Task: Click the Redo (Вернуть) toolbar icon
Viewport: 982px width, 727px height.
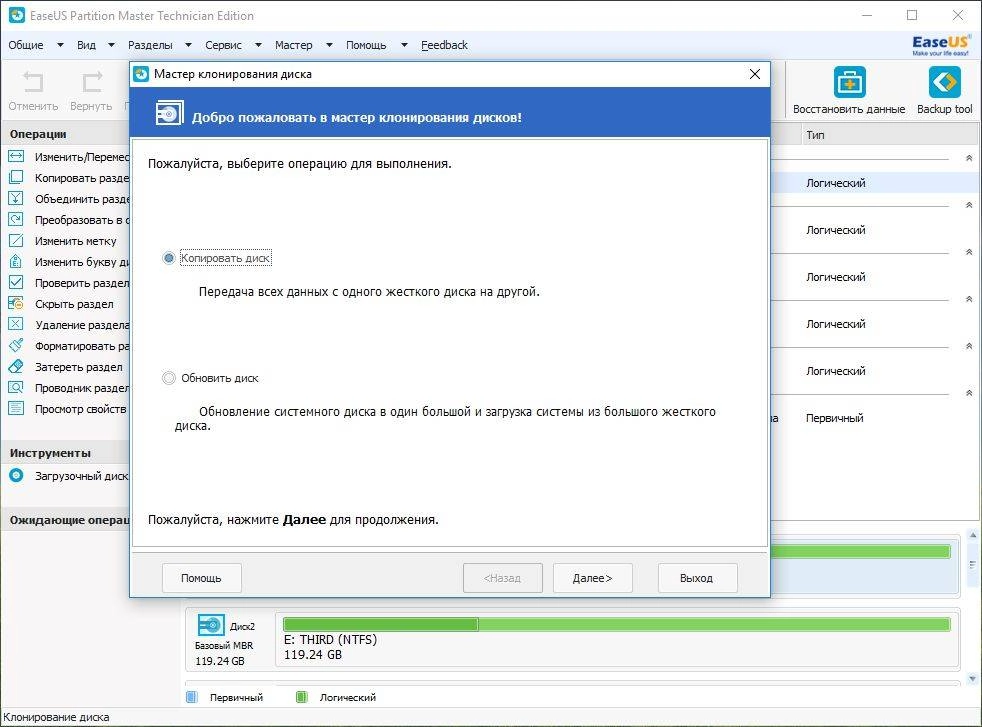Action: [x=92, y=82]
